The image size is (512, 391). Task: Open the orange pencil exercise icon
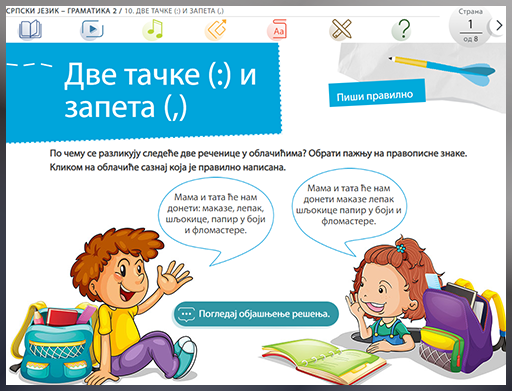coord(216,29)
